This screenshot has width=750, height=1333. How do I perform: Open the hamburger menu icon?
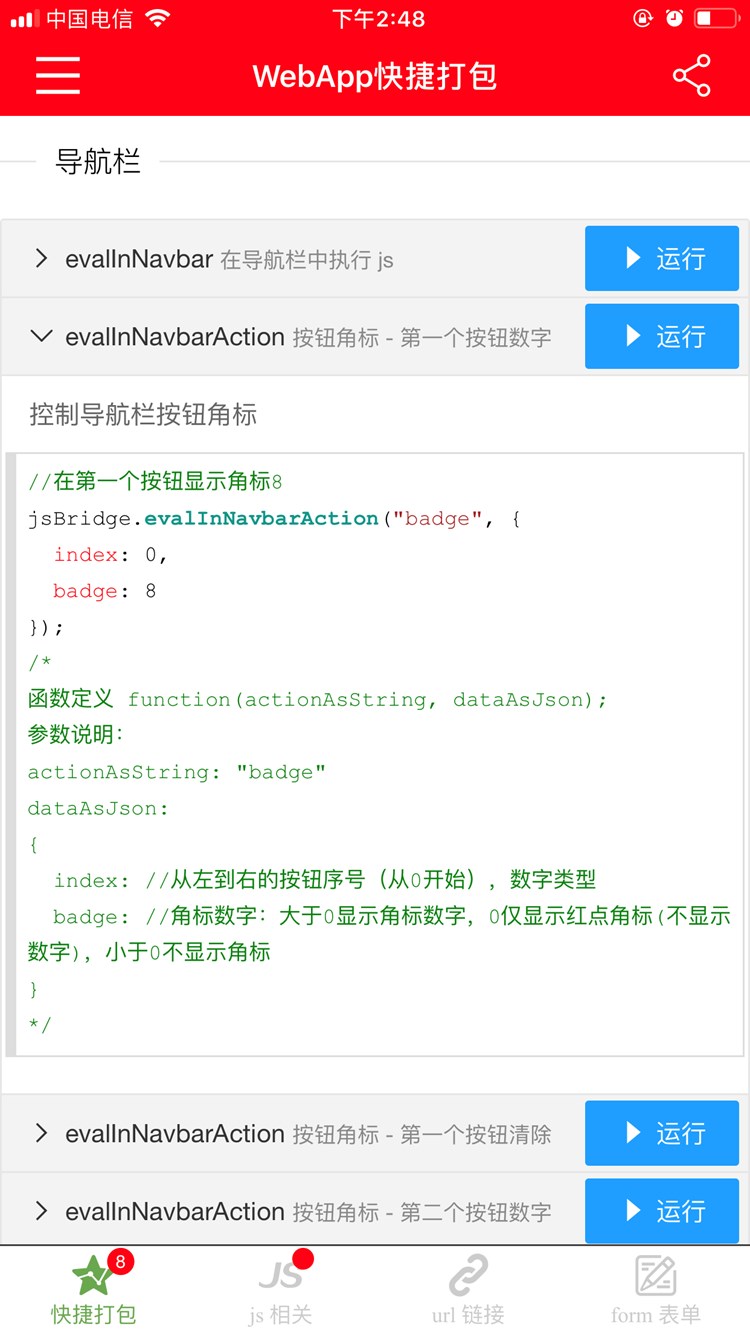58,76
